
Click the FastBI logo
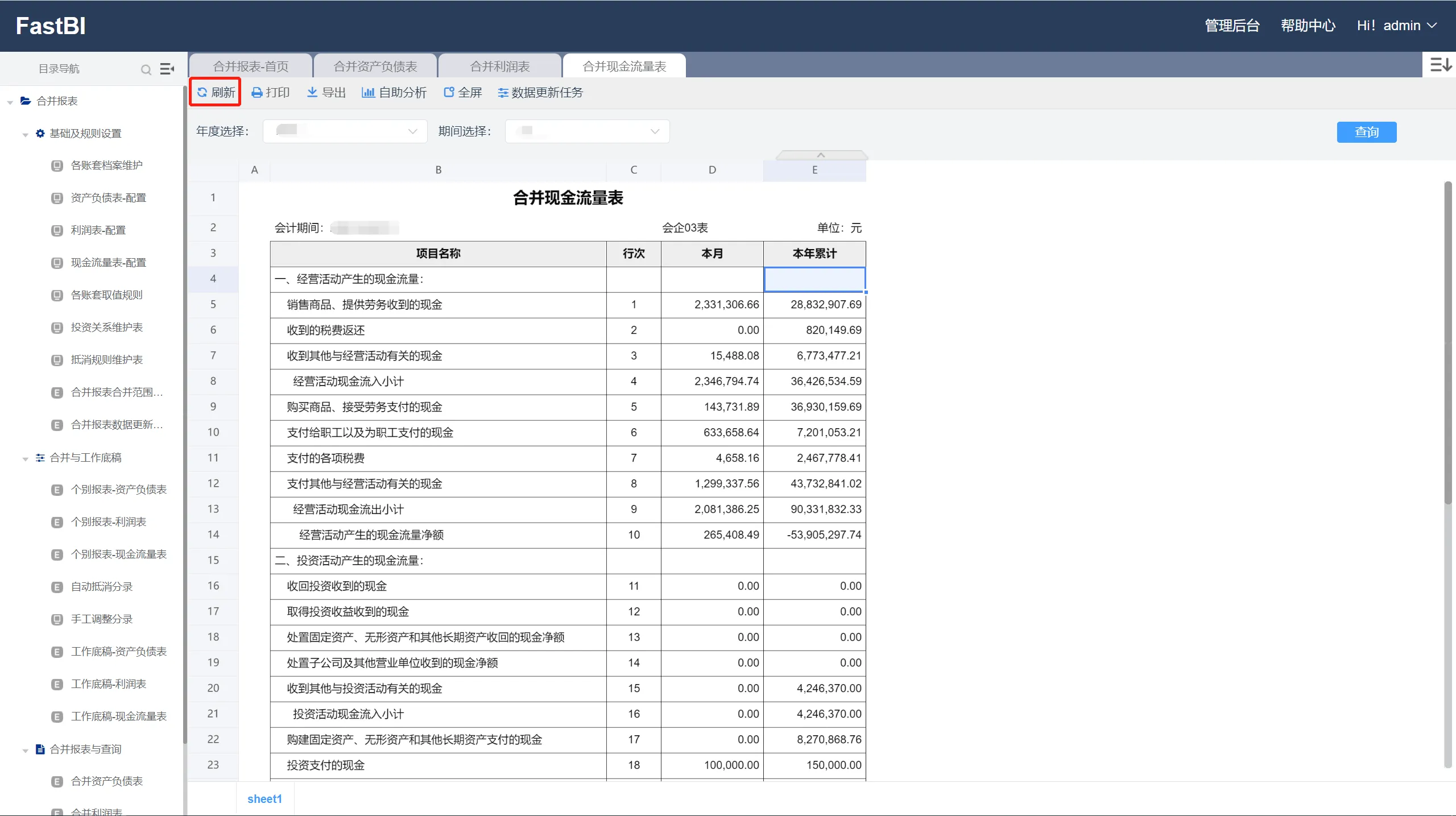pyautogui.click(x=51, y=26)
